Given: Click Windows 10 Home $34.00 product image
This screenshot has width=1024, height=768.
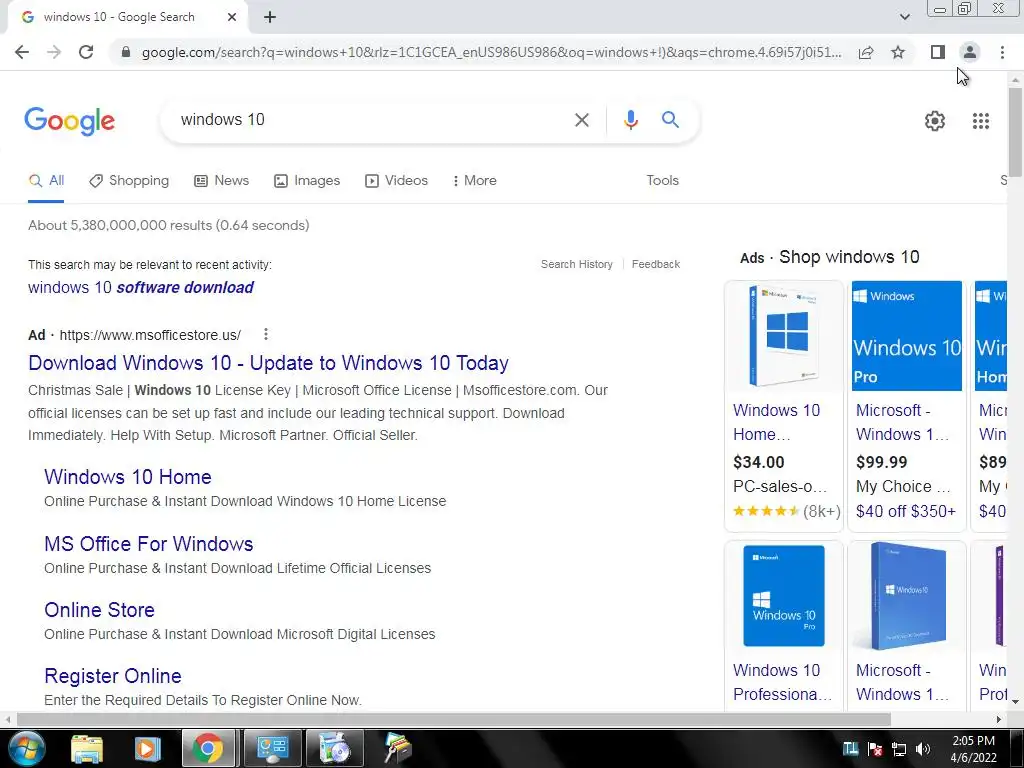Looking at the screenshot, I should tap(784, 336).
